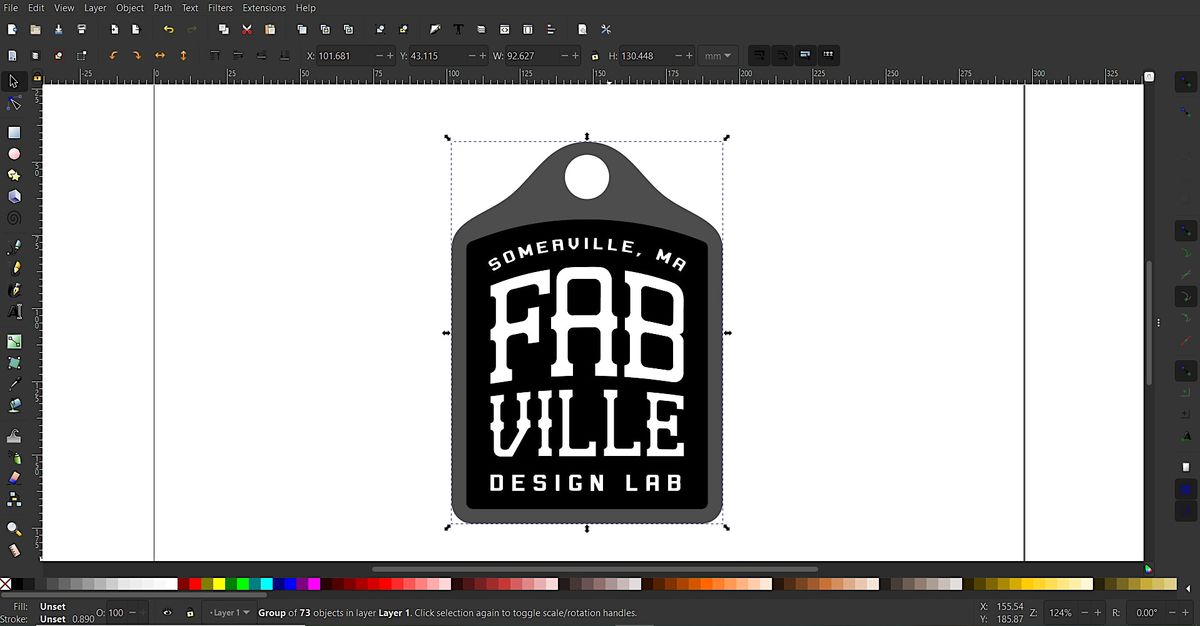
Task: Select the Spiral tool
Action: coord(14,219)
